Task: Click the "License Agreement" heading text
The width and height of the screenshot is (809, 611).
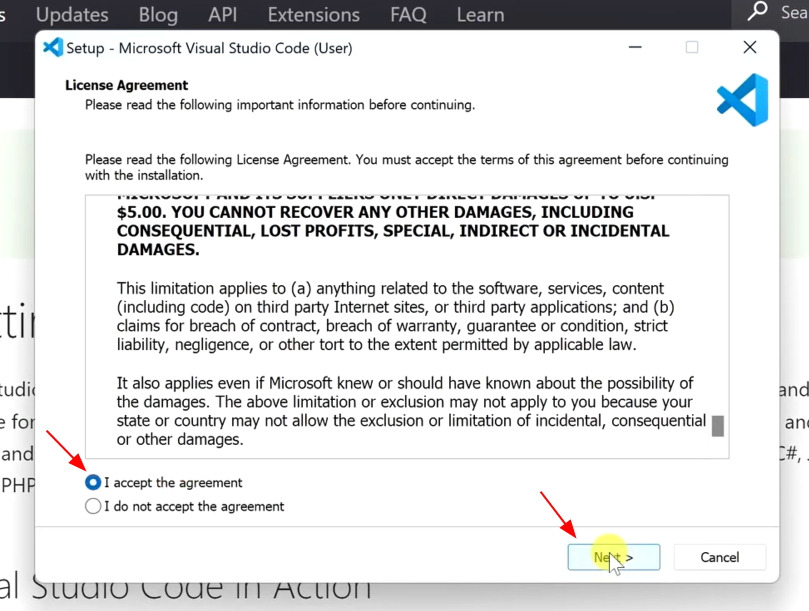Action: coord(126,85)
